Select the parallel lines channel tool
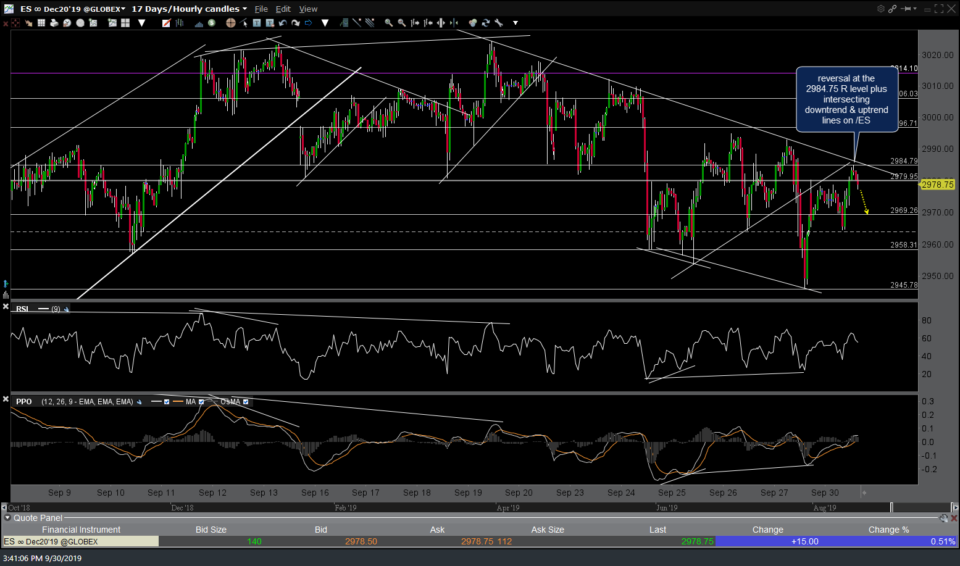 [369, 23]
